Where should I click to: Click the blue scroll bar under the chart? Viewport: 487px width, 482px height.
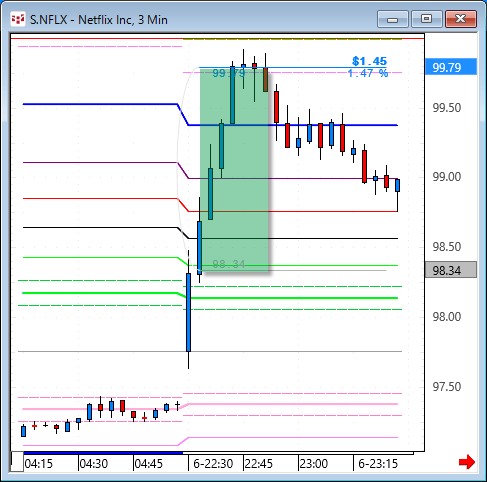[103, 453]
